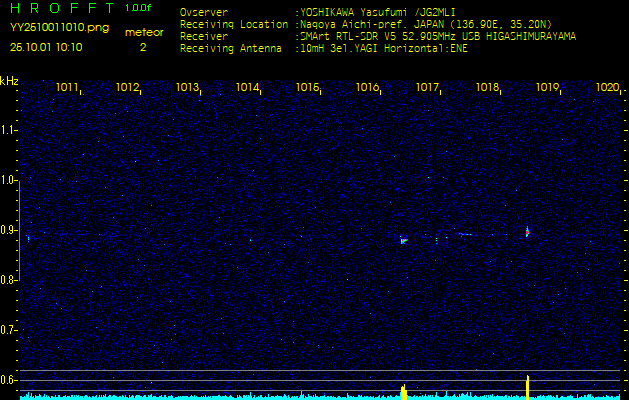Click the meteor count label
The height and width of the screenshot is (400, 629).
coord(143,32)
